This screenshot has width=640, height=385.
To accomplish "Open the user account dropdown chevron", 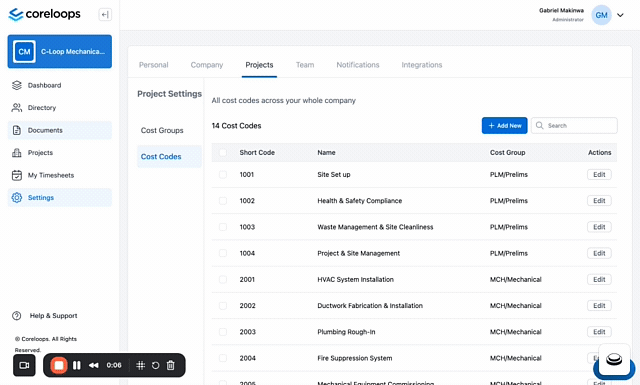I will (x=620, y=15).
